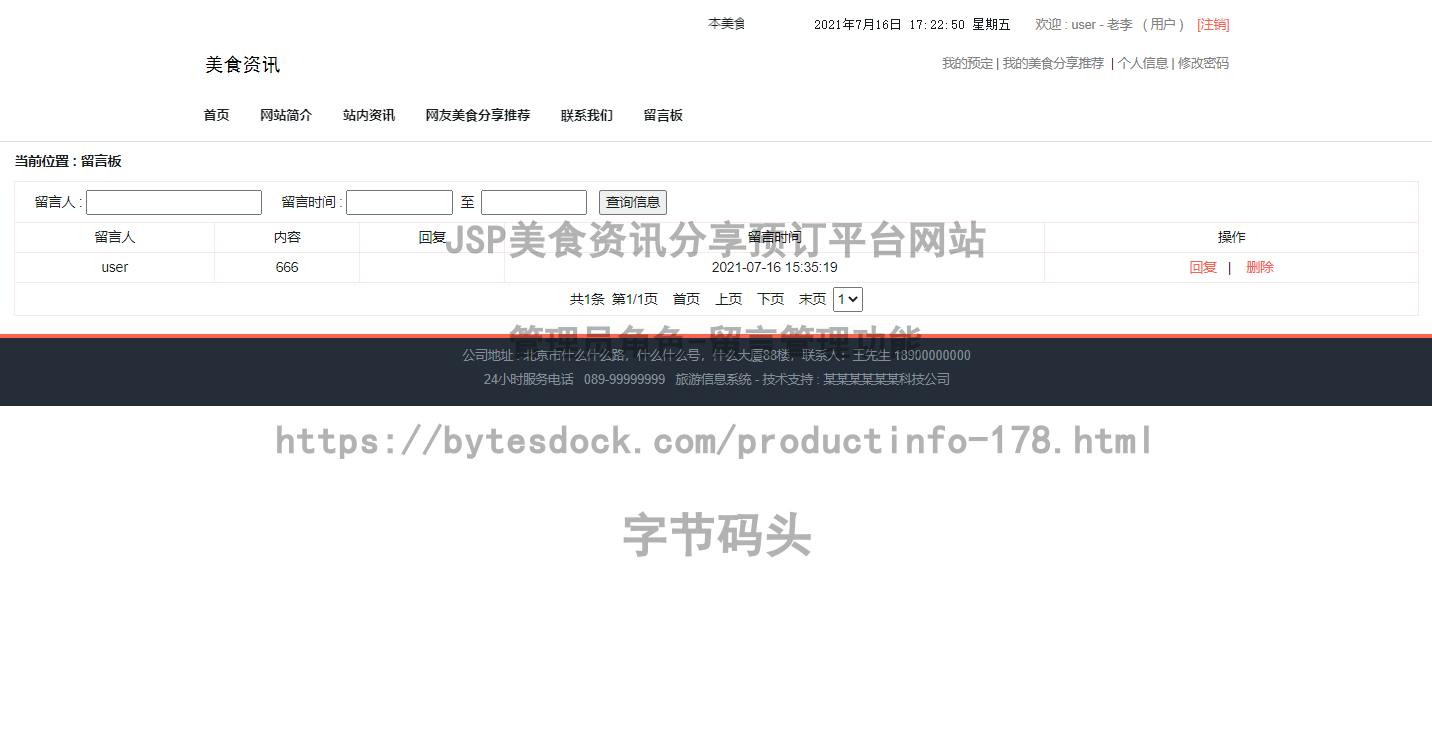This screenshot has height=732, width=1432.
Task: Open 我的预定 page
Action: click(966, 63)
